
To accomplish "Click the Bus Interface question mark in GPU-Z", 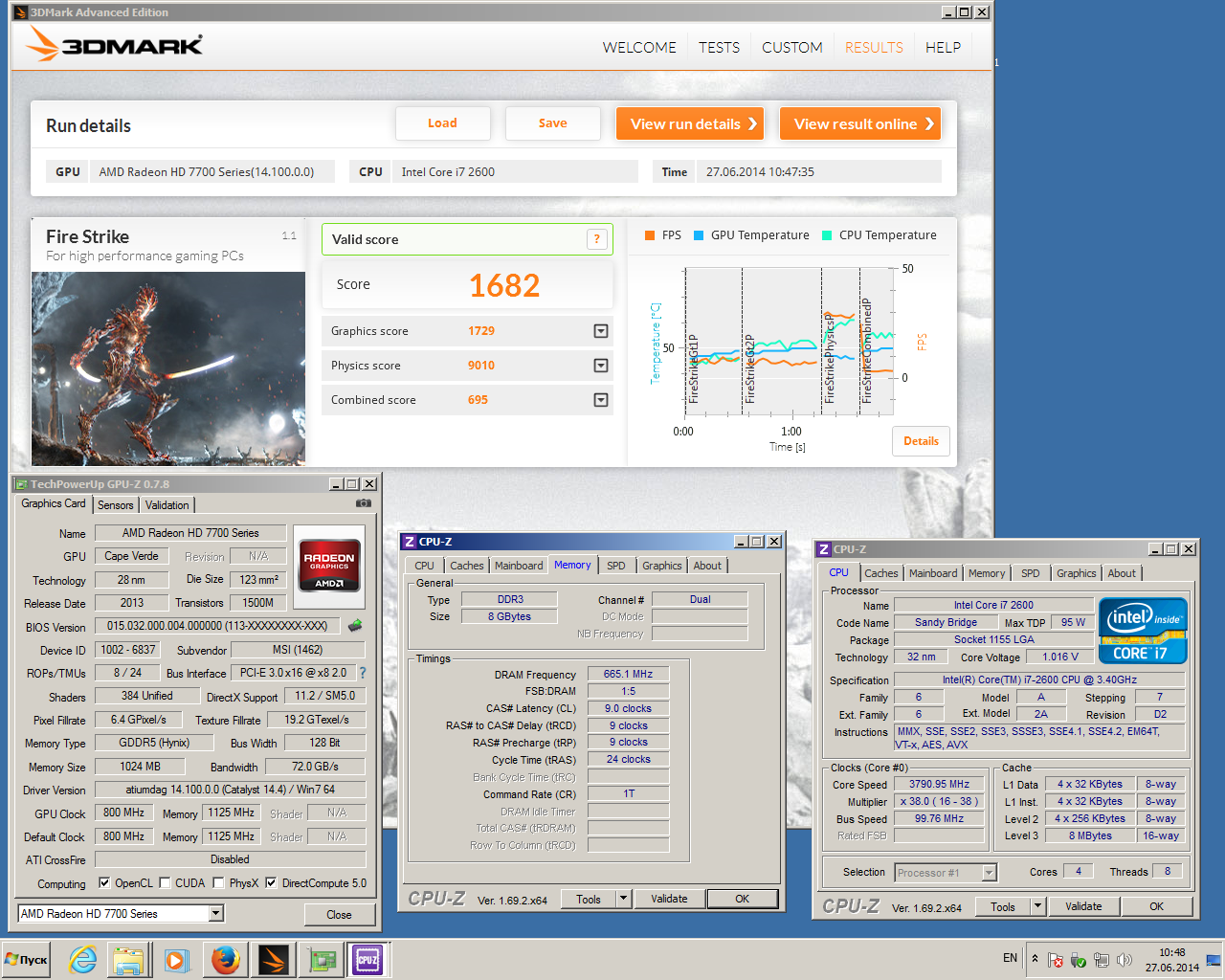I will click(363, 673).
